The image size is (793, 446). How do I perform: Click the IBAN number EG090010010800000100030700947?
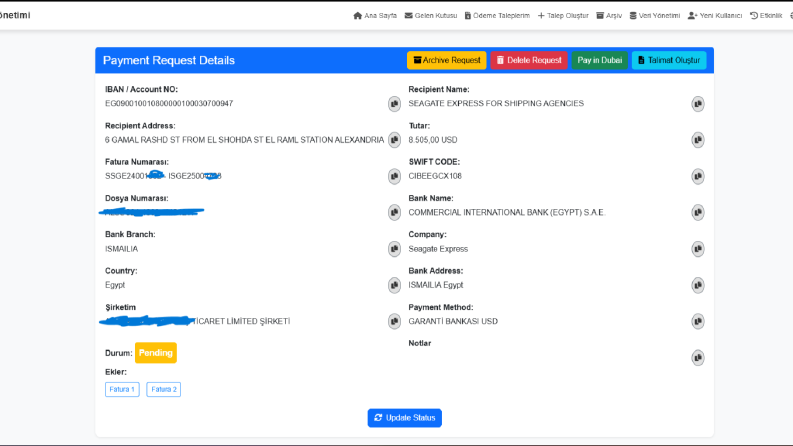coord(169,103)
